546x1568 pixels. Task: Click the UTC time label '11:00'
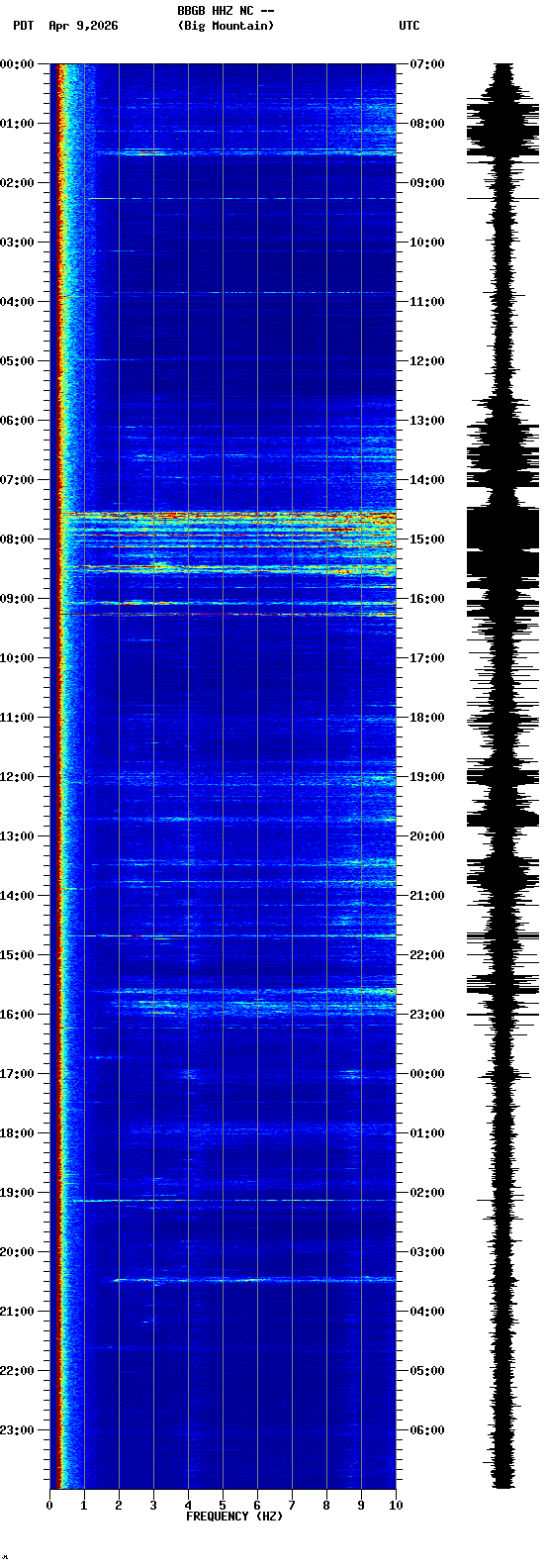click(x=427, y=302)
